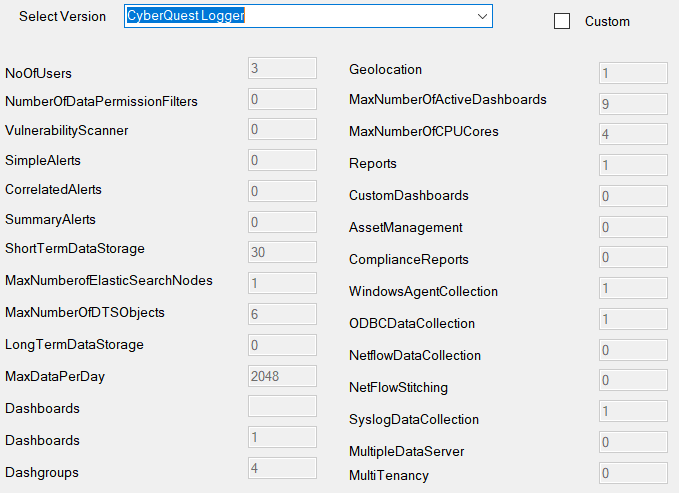The width and height of the screenshot is (679, 493).
Task: Click the 'MultiTenancy' label
Action: click(389, 475)
